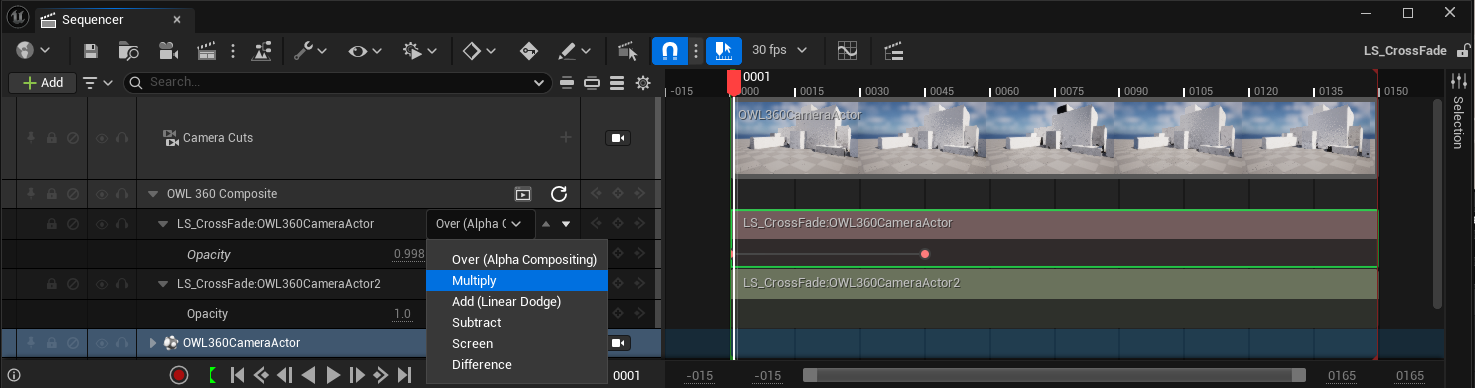
Task: Select the clapper with cursor tool icon
Action: point(628,50)
